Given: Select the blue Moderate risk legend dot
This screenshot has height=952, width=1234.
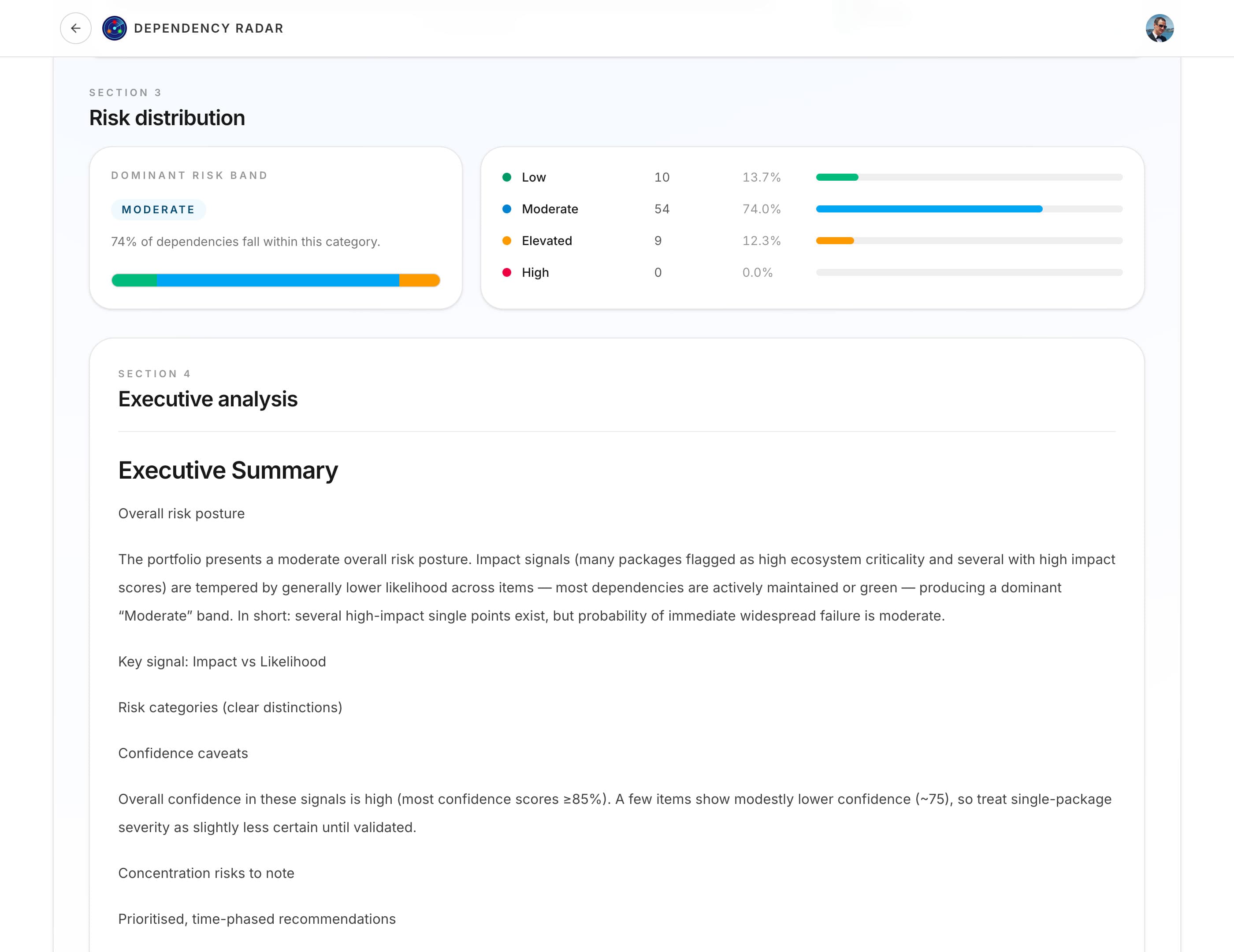Looking at the screenshot, I should tap(508, 208).
